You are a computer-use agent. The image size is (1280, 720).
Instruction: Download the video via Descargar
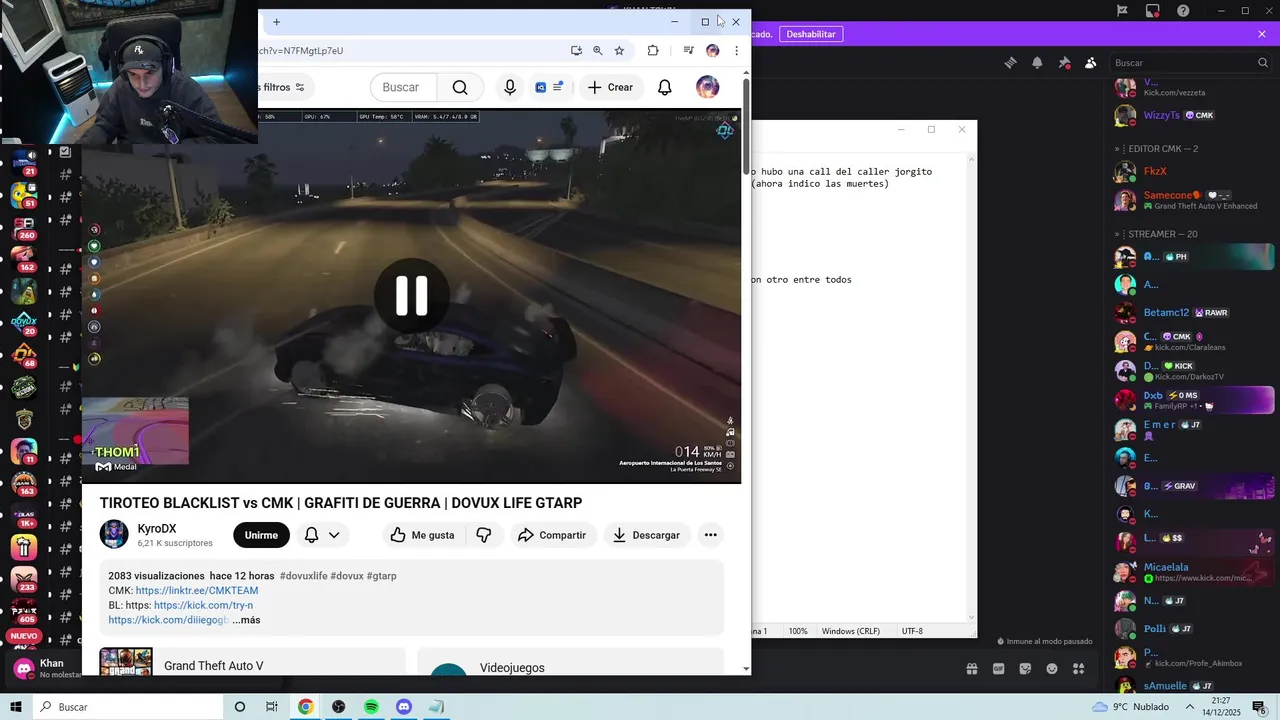click(646, 535)
